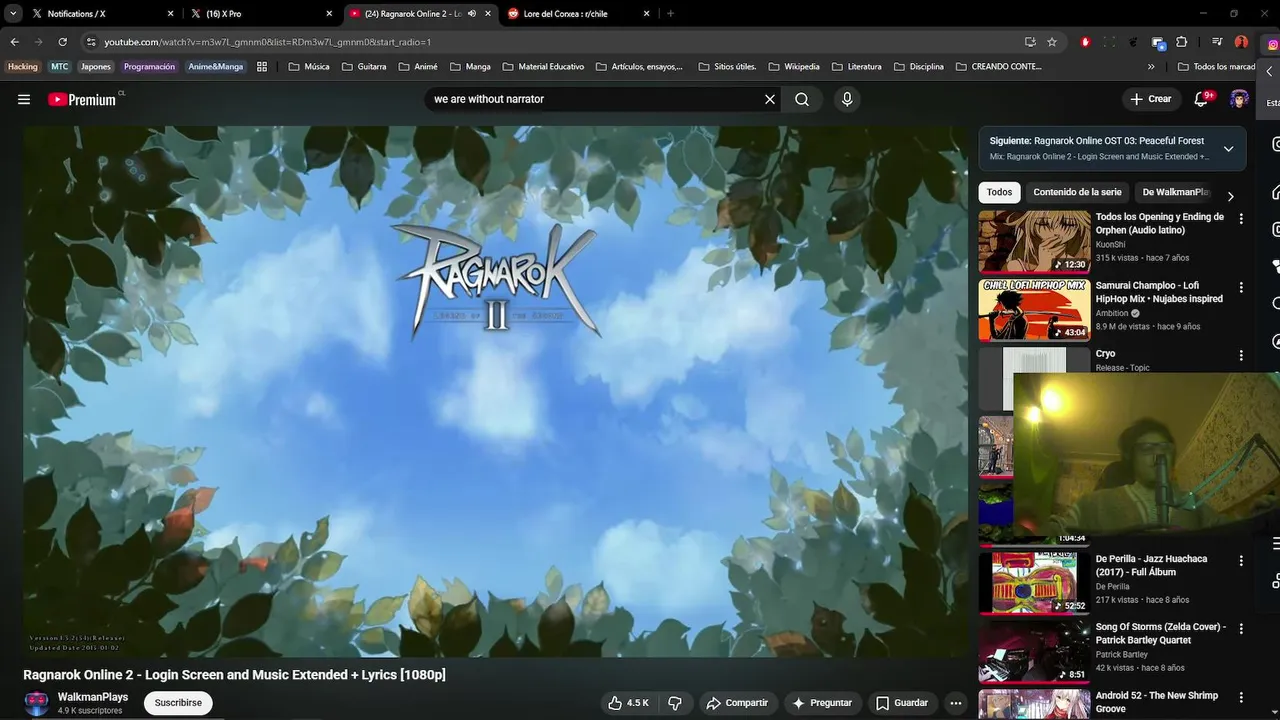Click install app icon in address bar
The image size is (1280, 720).
[1030, 42]
